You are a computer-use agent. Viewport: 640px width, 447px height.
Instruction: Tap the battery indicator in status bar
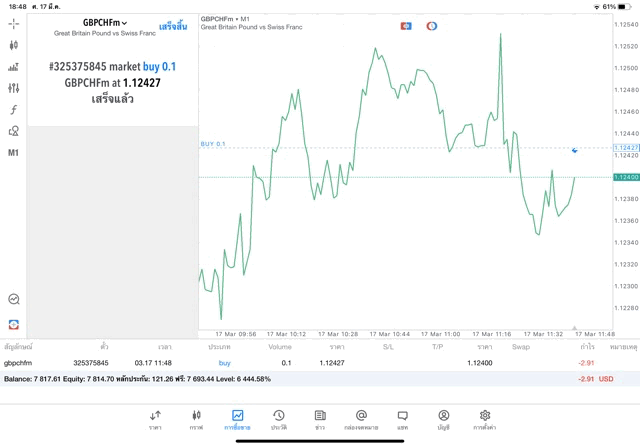pyautogui.click(x=624, y=7)
